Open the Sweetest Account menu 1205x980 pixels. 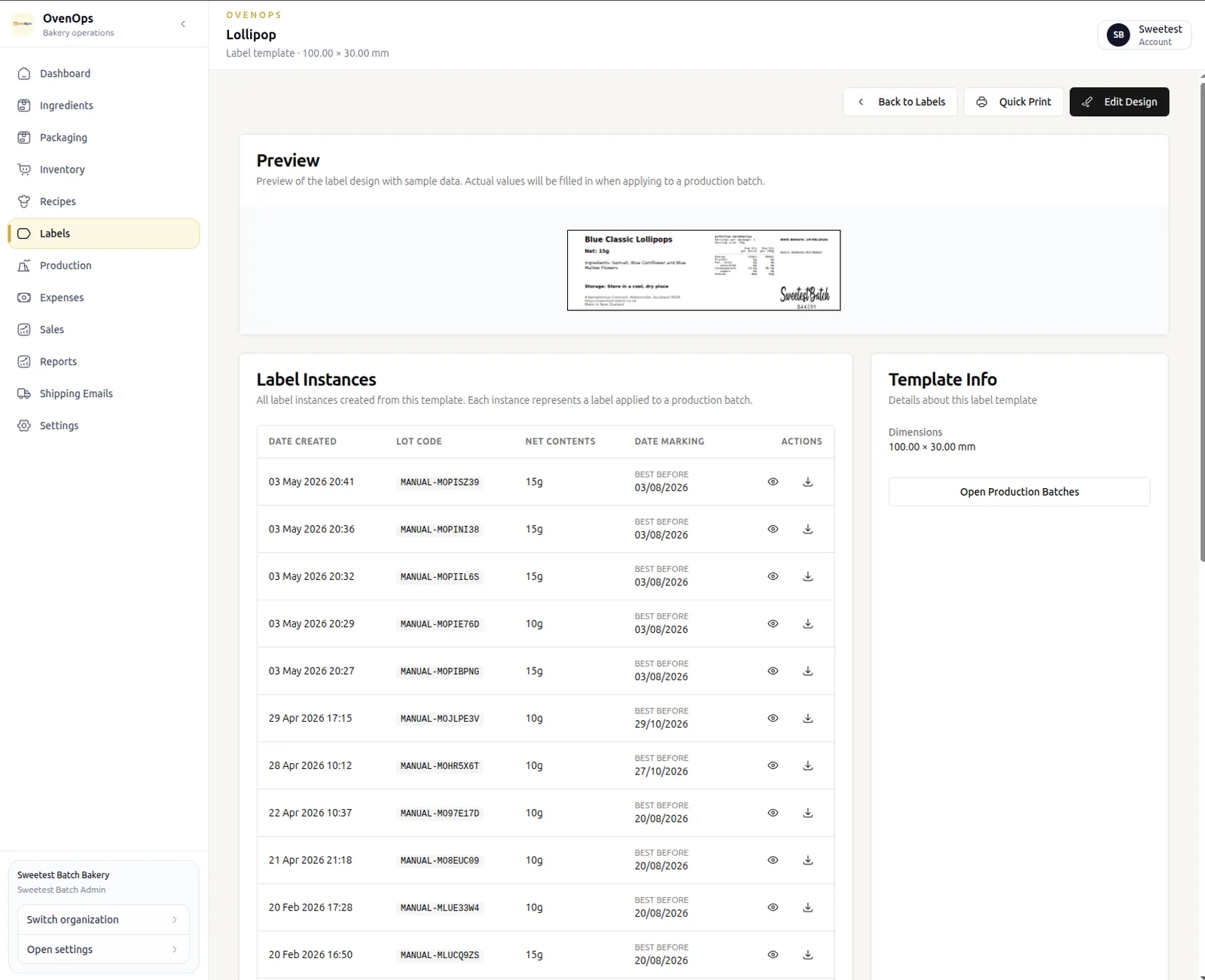1144,35
